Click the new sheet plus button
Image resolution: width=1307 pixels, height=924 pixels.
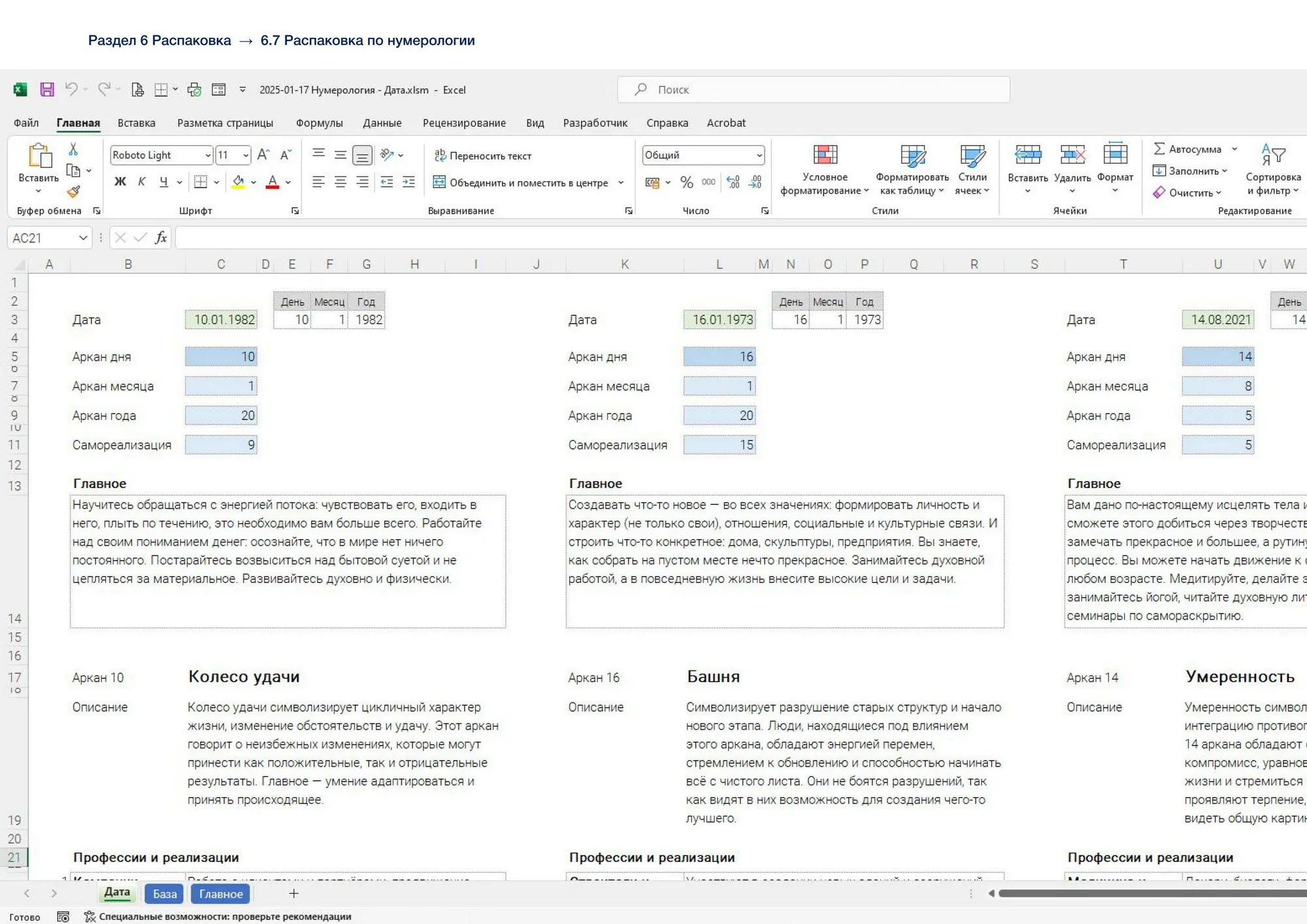tap(294, 893)
